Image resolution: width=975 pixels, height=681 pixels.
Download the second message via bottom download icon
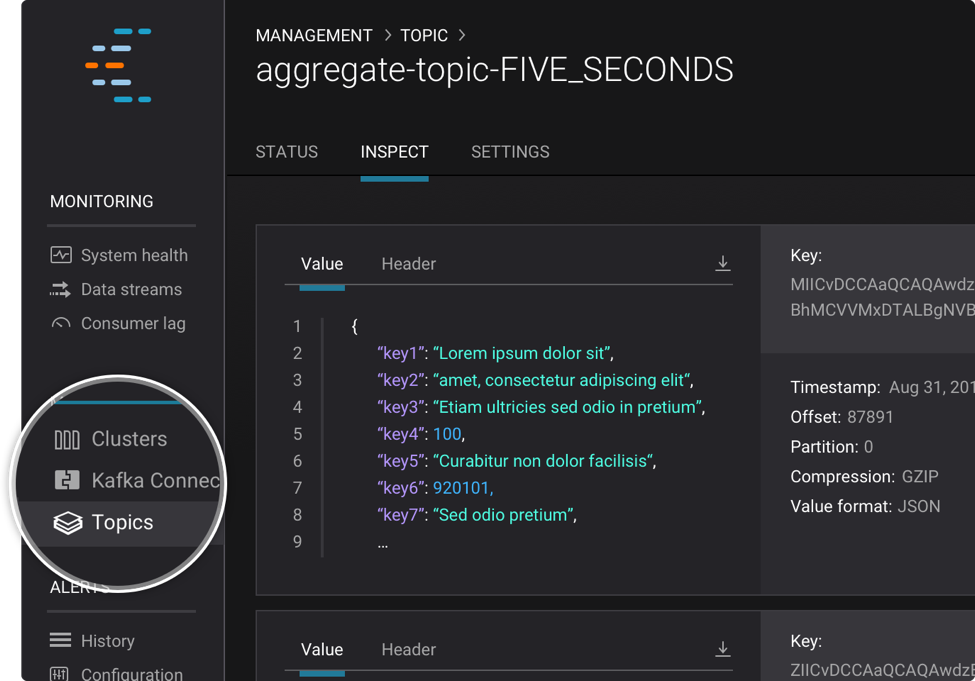[723, 649]
